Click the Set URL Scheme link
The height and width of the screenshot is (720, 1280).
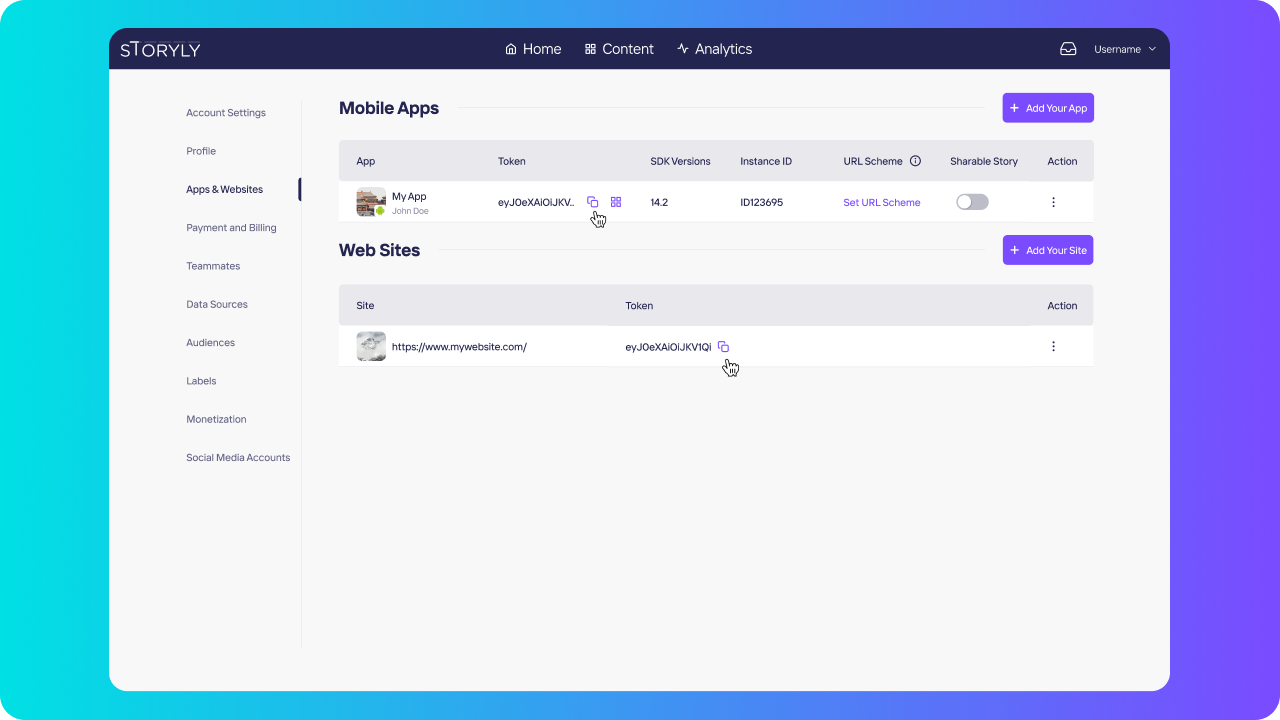[882, 202]
